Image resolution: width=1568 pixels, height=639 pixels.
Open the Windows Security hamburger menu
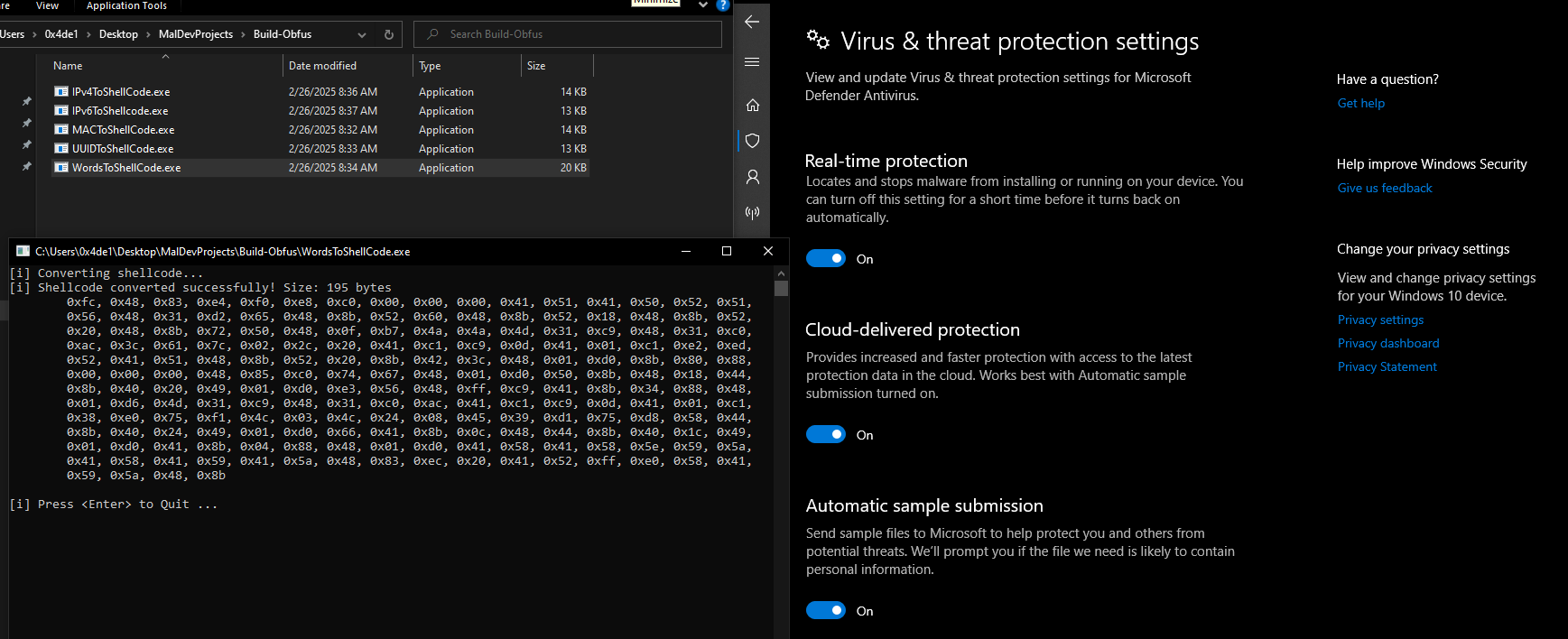[x=752, y=62]
